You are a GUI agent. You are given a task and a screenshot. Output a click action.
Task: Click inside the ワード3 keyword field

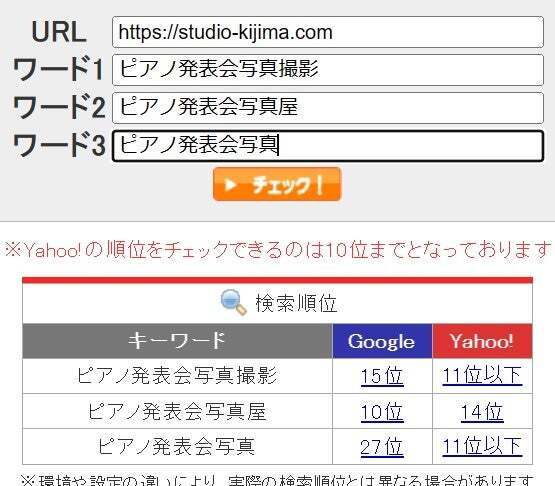328,146
